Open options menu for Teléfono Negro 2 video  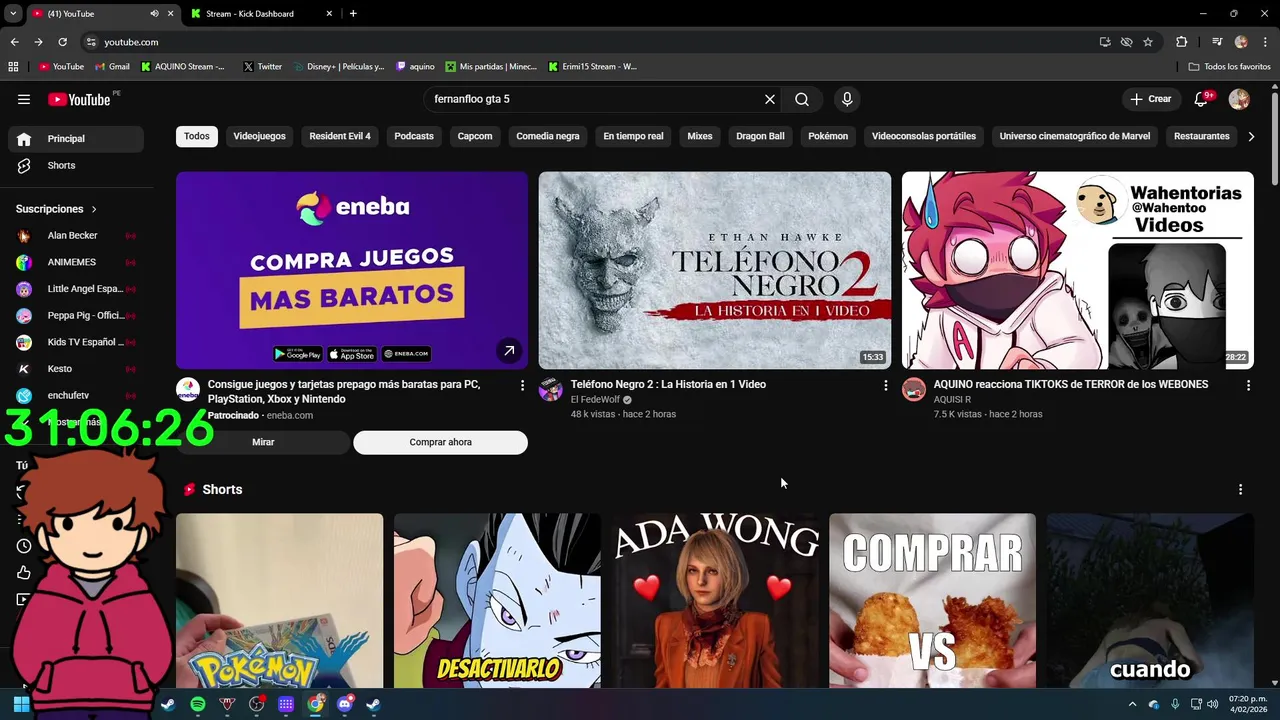(885, 385)
